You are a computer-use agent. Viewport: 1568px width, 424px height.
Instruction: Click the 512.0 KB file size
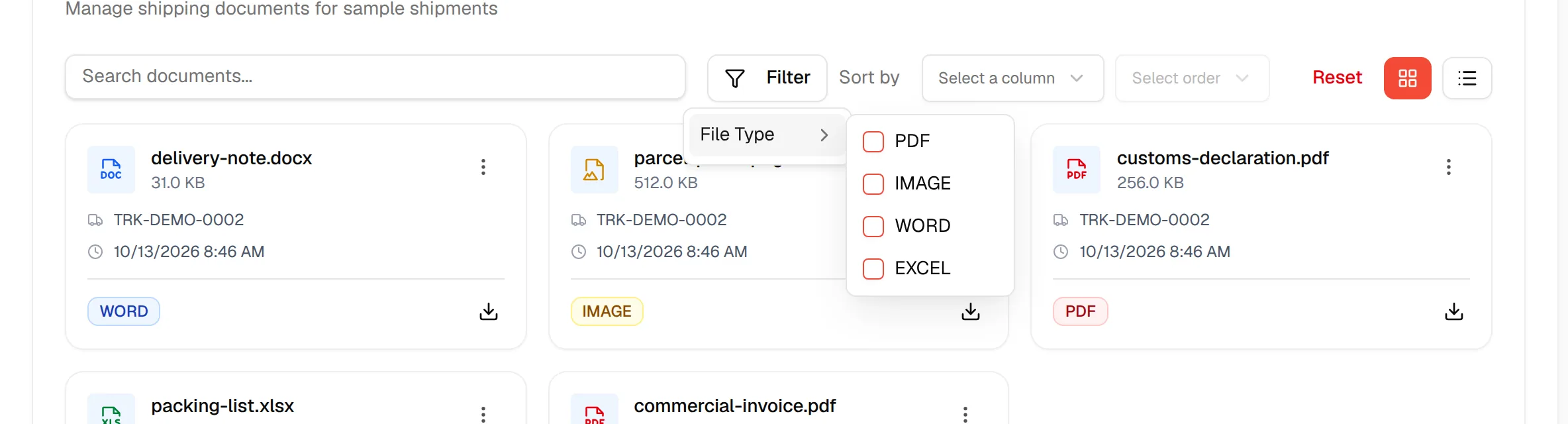[665, 183]
